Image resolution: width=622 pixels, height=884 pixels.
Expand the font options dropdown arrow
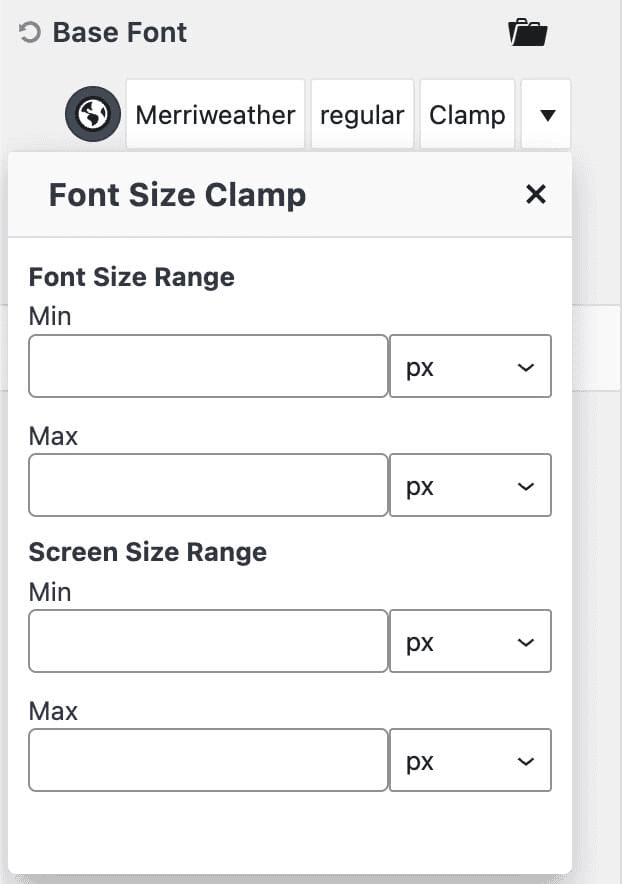[546, 114]
